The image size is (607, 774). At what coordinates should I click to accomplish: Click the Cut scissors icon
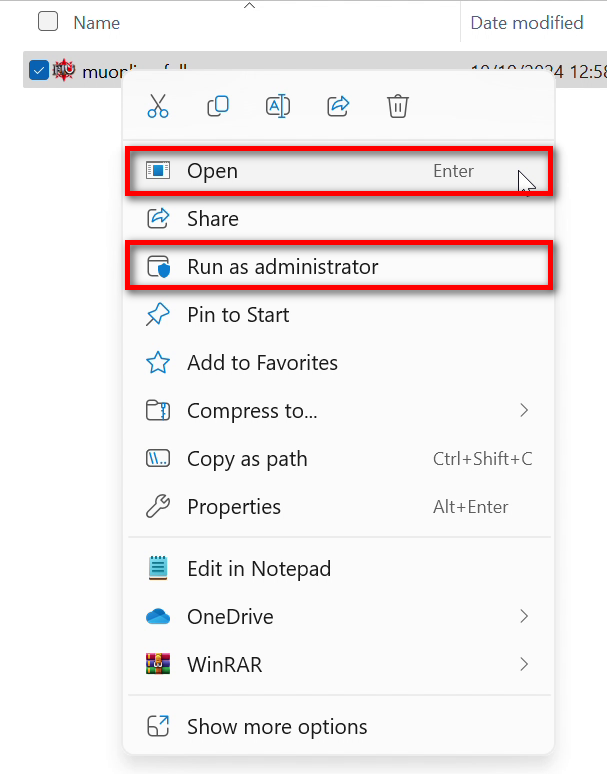pos(158,106)
